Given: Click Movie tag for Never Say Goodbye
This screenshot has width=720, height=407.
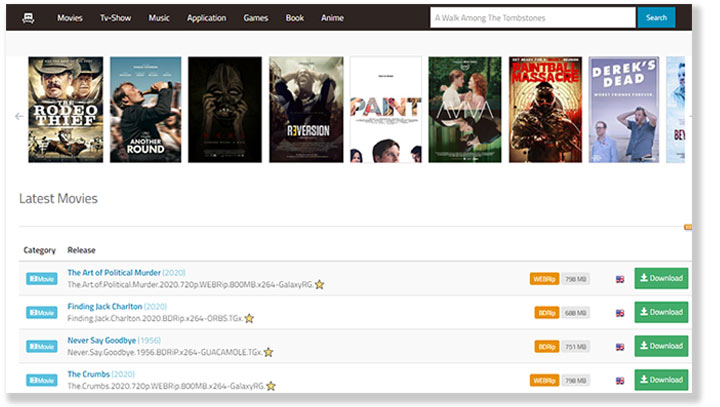Looking at the screenshot, I should click(x=42, y=346).
